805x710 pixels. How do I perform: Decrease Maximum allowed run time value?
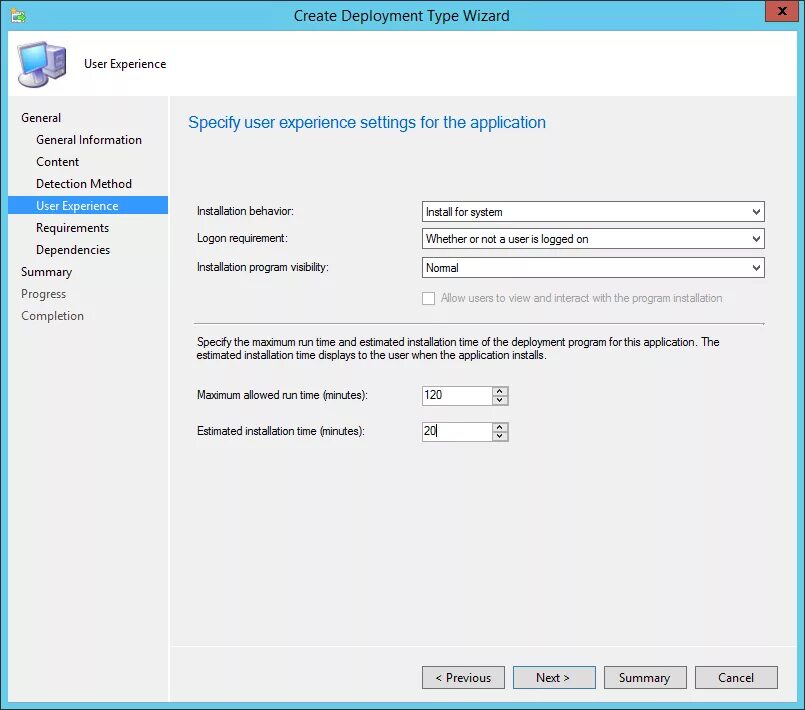click(500, 400)
